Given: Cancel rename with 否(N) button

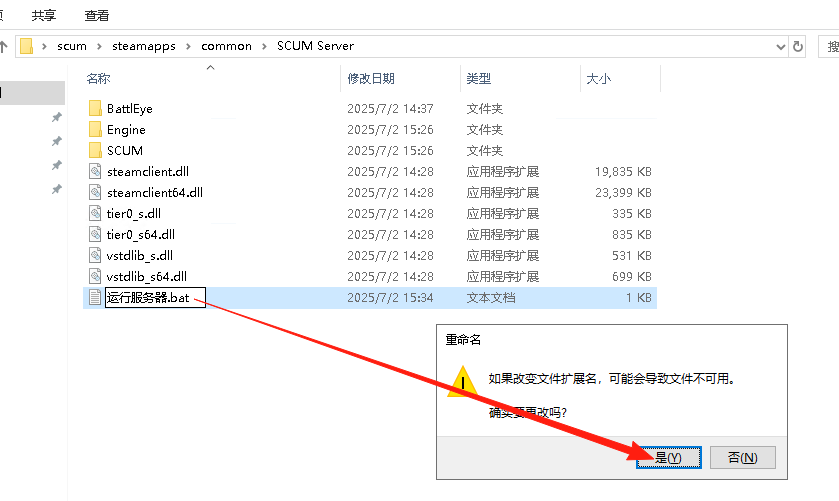Looking at the screenshot, I should (x=742, y=457).
